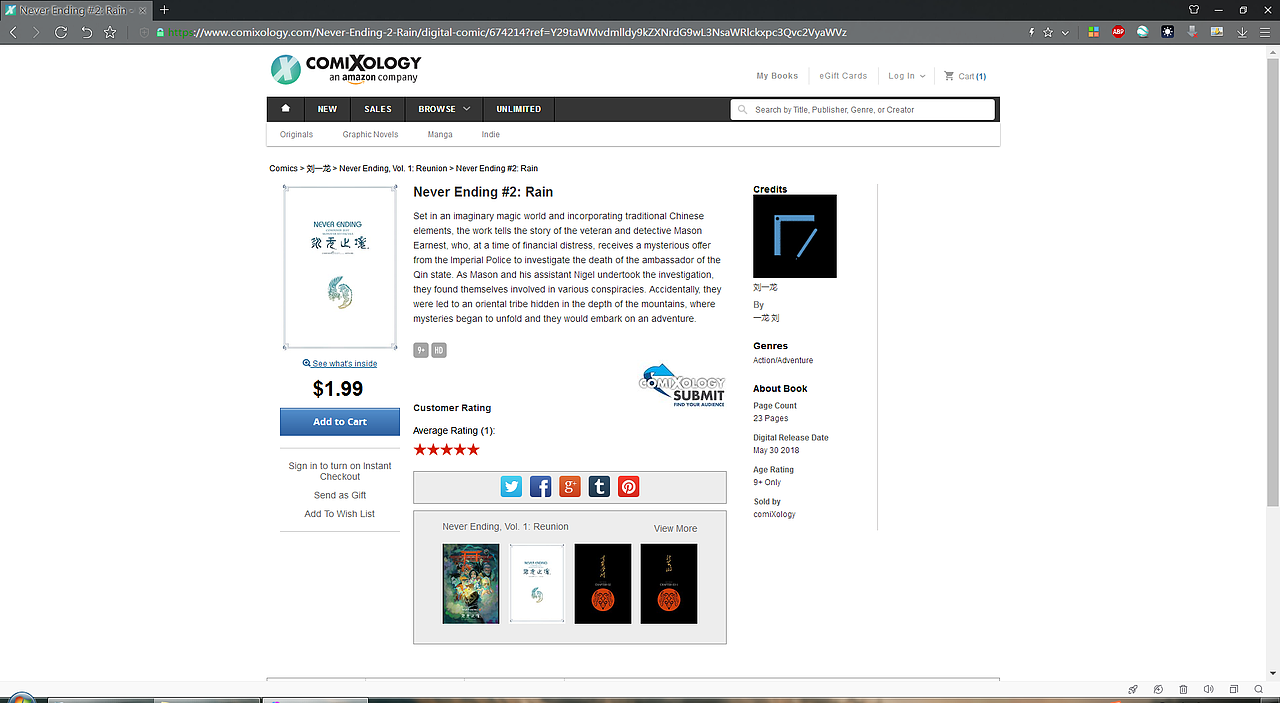Click Never Ending Vol. 1 breadcrumb

coord(393,168)
